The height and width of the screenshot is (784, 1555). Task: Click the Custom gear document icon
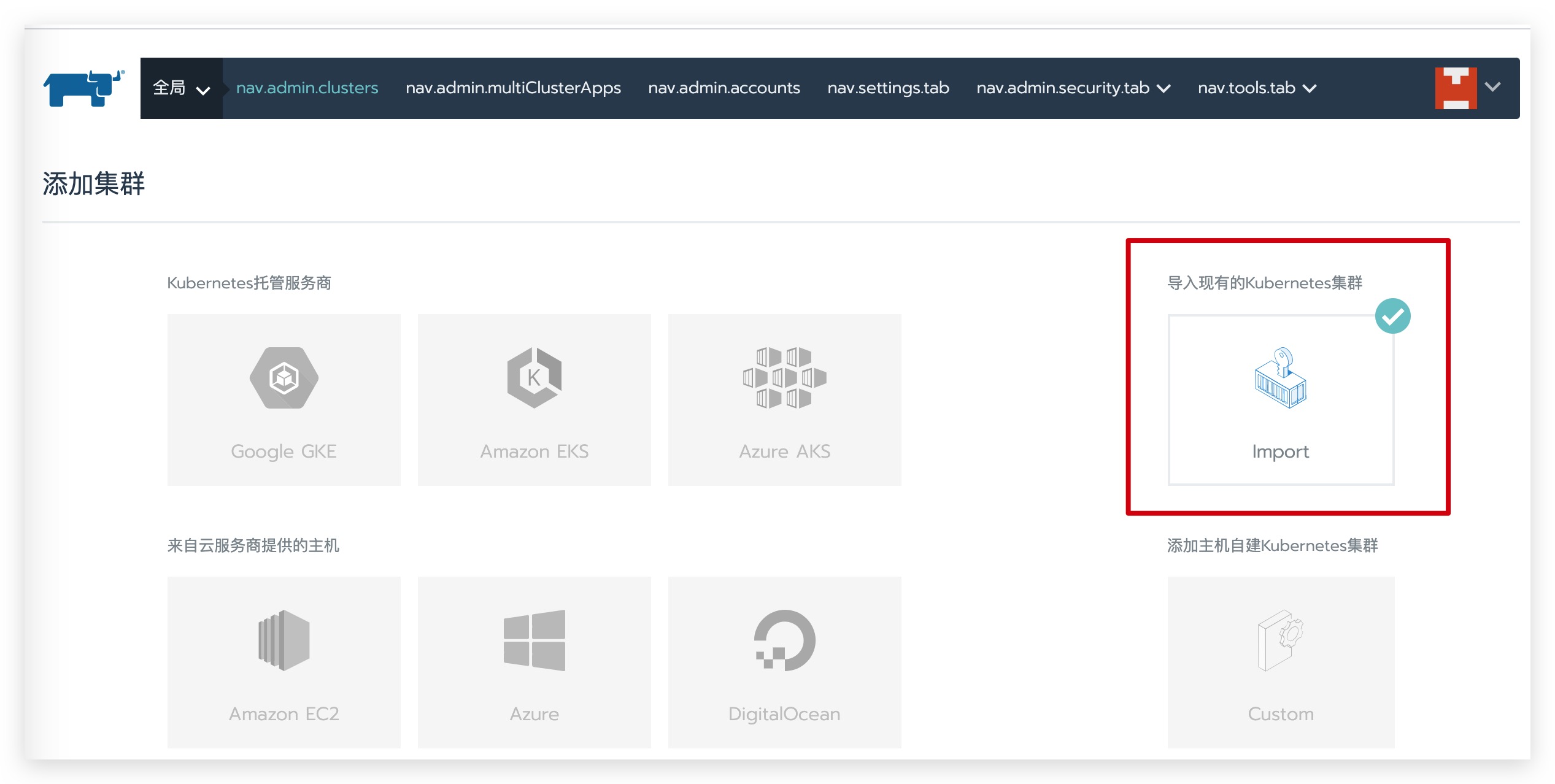(1281, 640)
